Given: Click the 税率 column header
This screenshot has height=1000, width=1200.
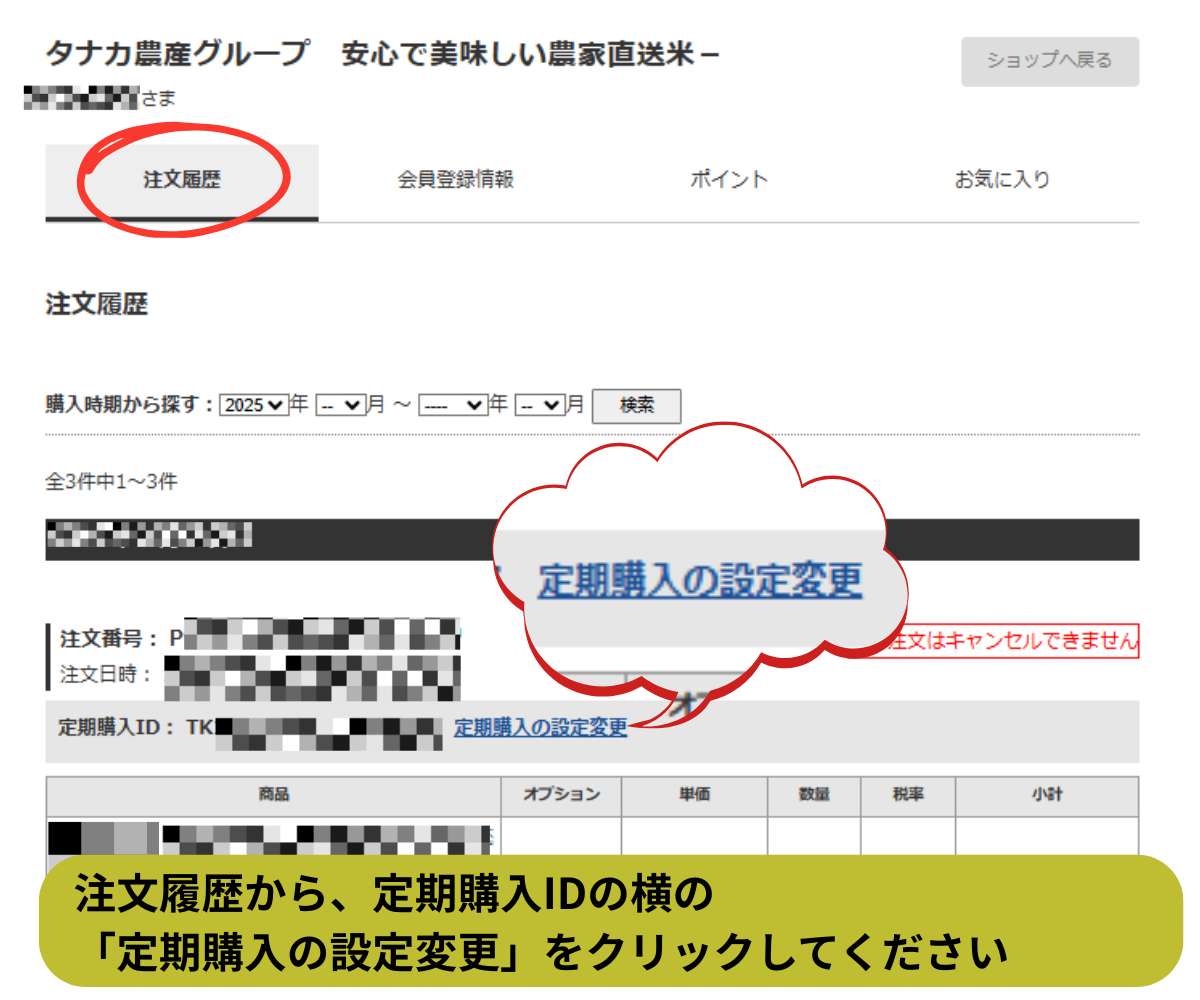Looking at the screenshot, I should coord(907,795).
